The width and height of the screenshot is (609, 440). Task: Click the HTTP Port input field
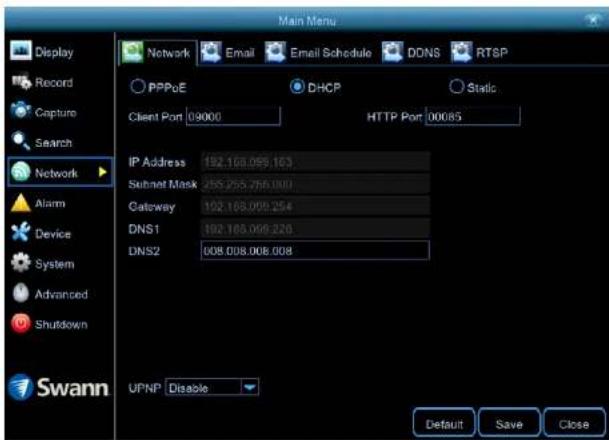point(473,116)
